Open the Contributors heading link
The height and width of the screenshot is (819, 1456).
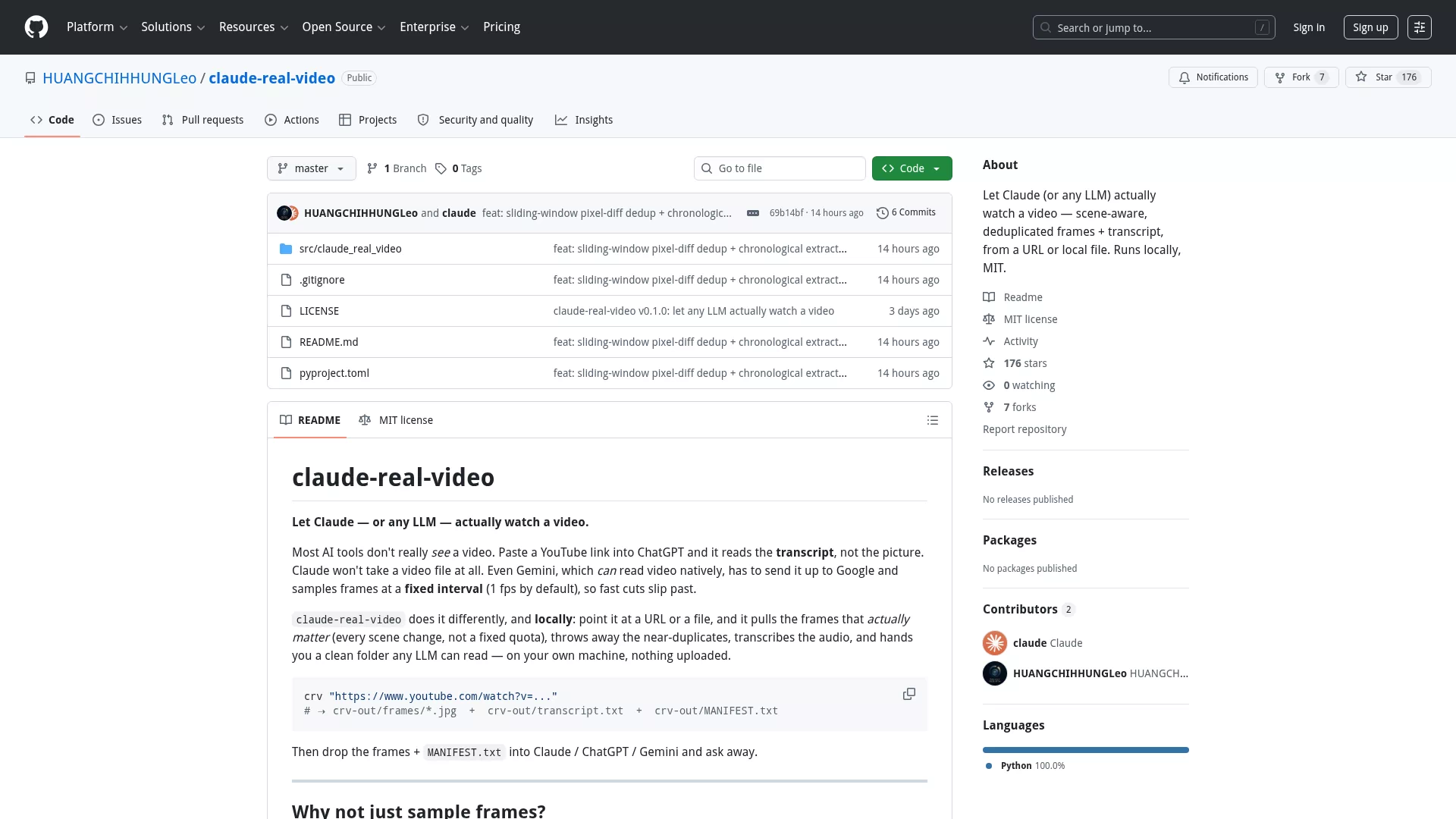click(x=1028, y=609)
